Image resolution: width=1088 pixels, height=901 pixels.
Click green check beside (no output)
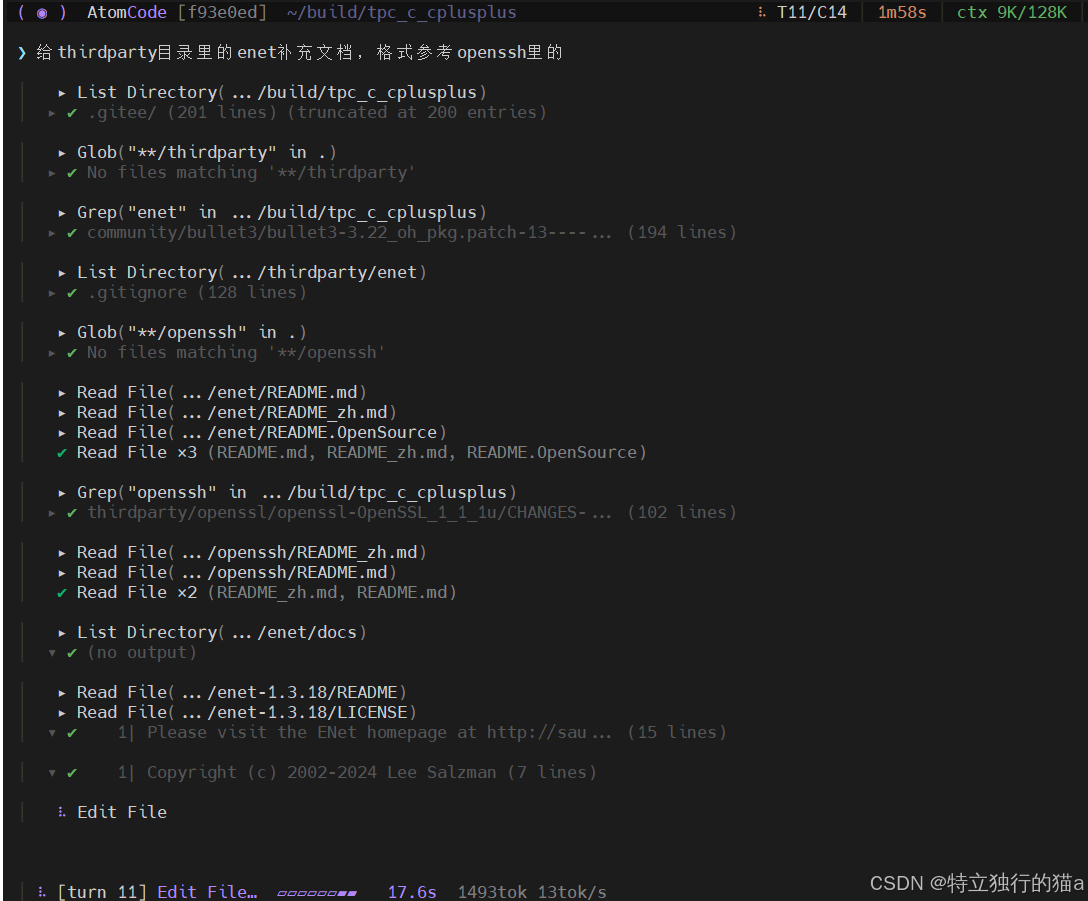pos(71,652)
